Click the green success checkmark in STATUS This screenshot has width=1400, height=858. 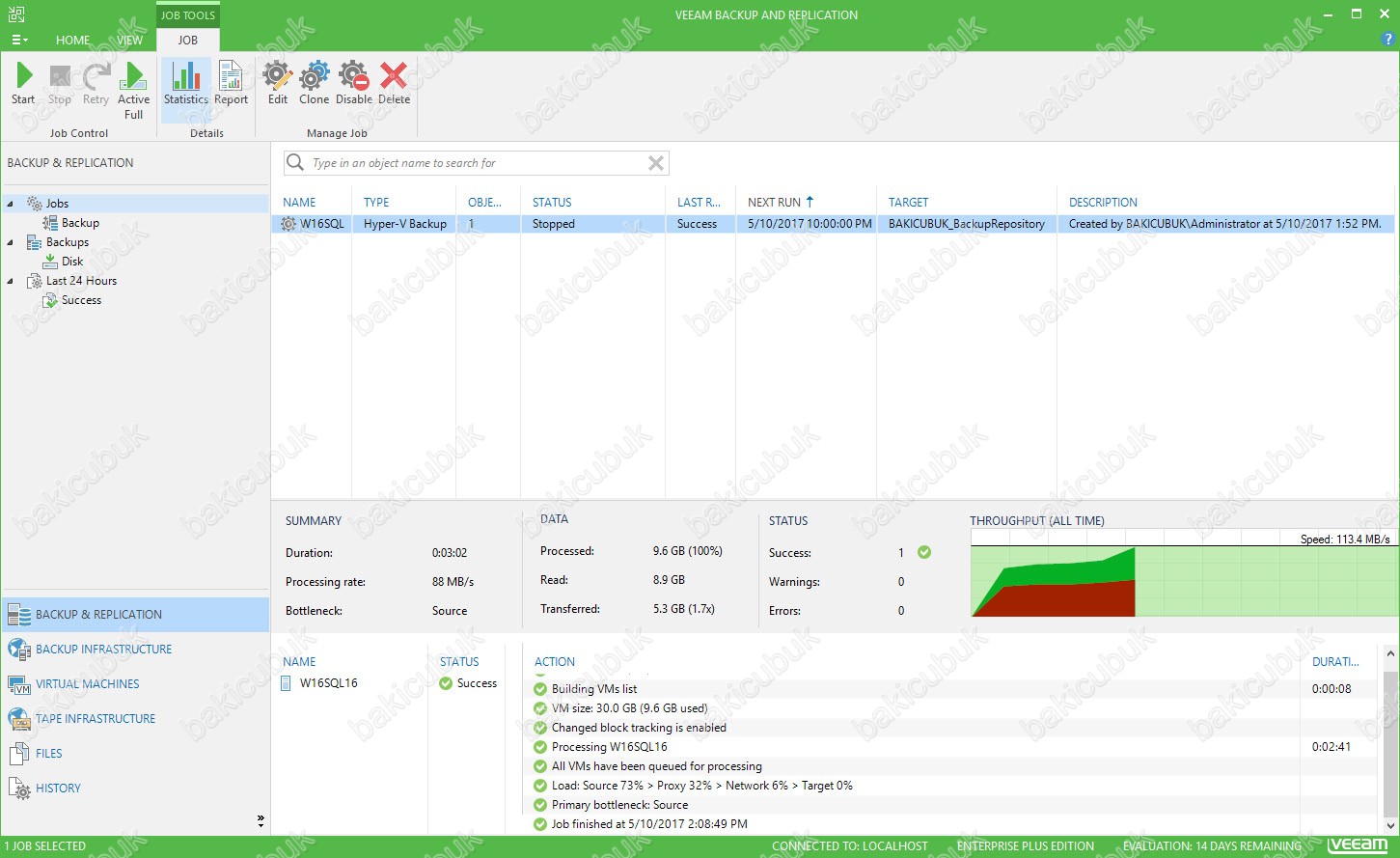924,553
